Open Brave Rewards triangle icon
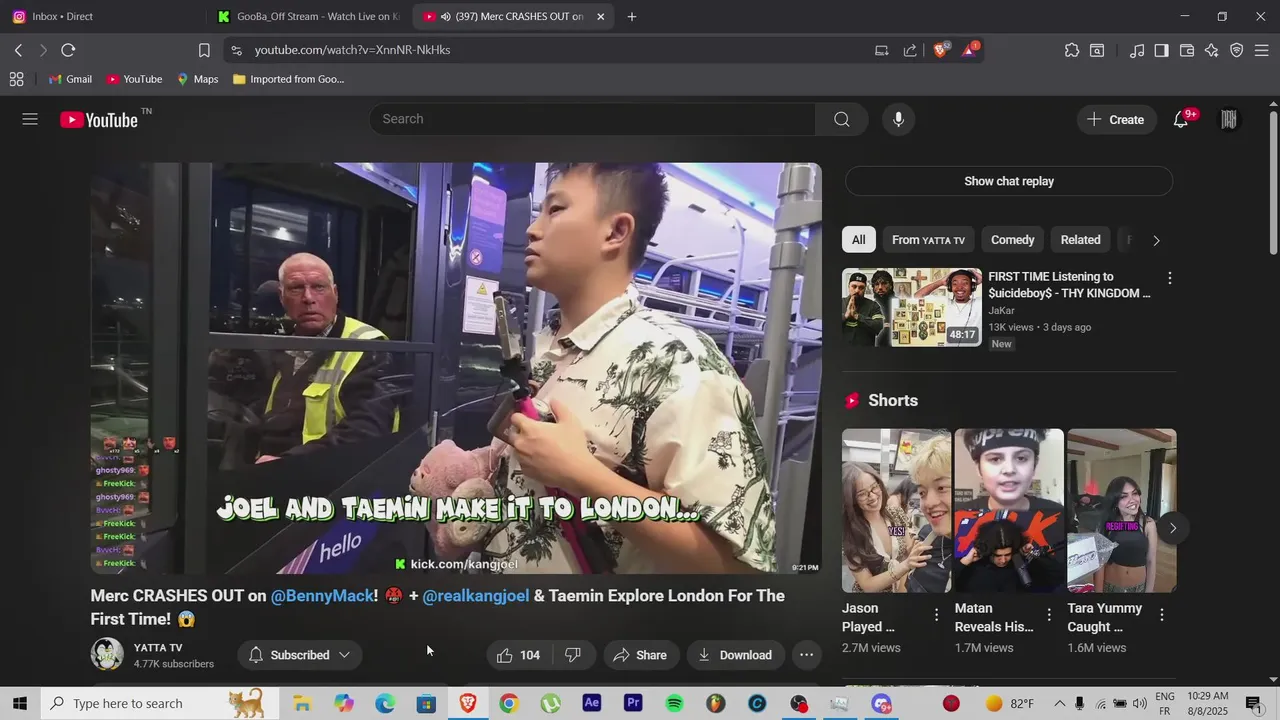The height and width of the screenshot is (720, 1280). click(x=969, y=50)
